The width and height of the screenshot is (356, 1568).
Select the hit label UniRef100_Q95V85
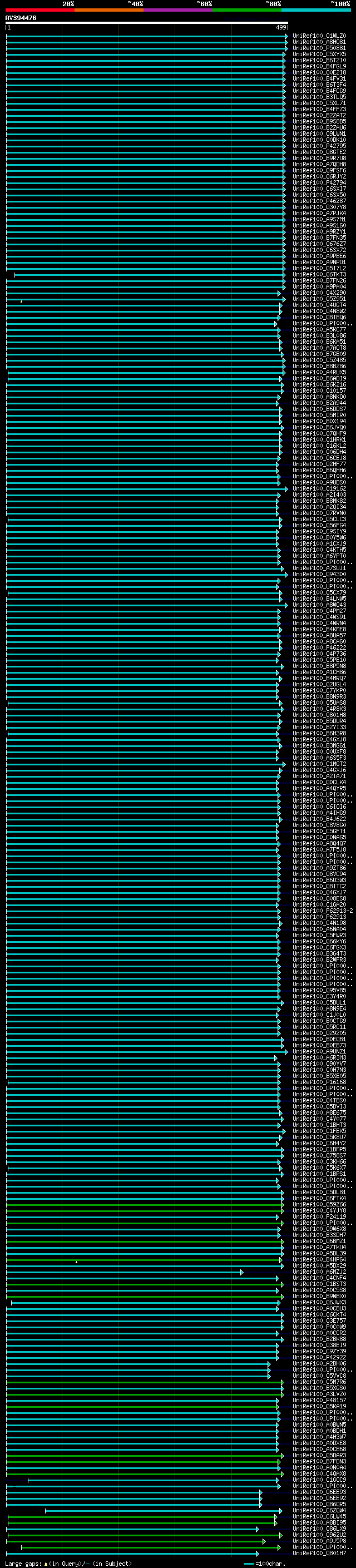click(319, 990)
